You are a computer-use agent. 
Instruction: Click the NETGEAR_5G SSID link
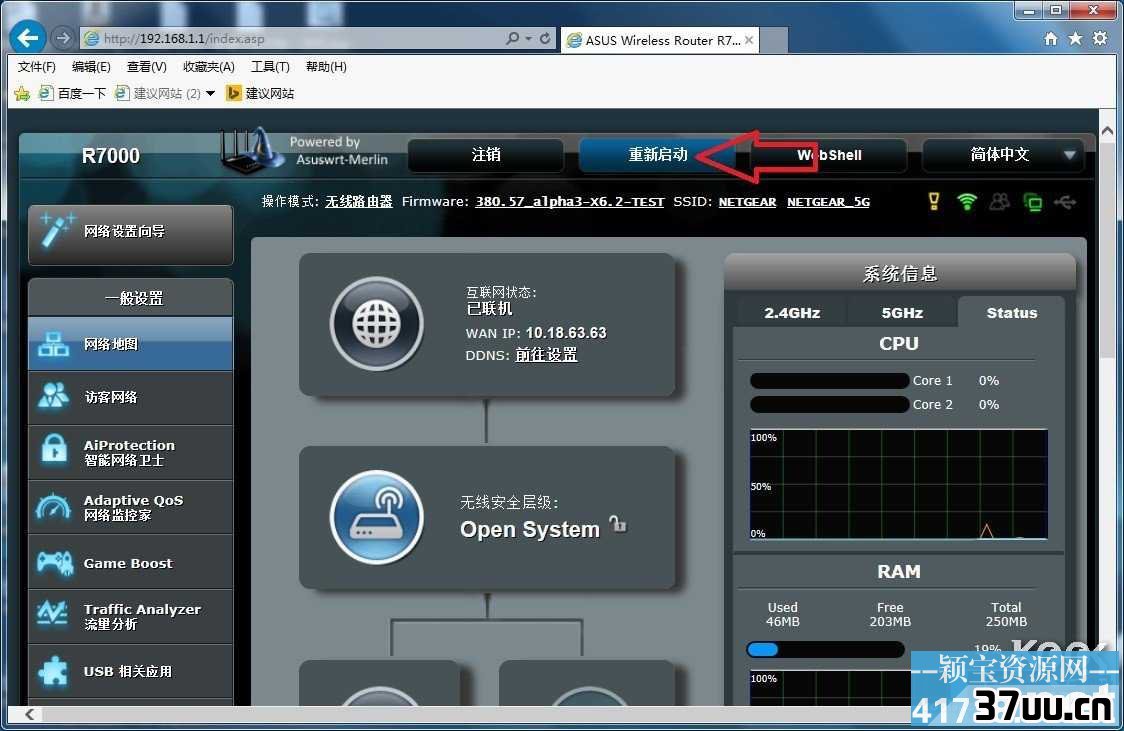click(x=828, y=202)
